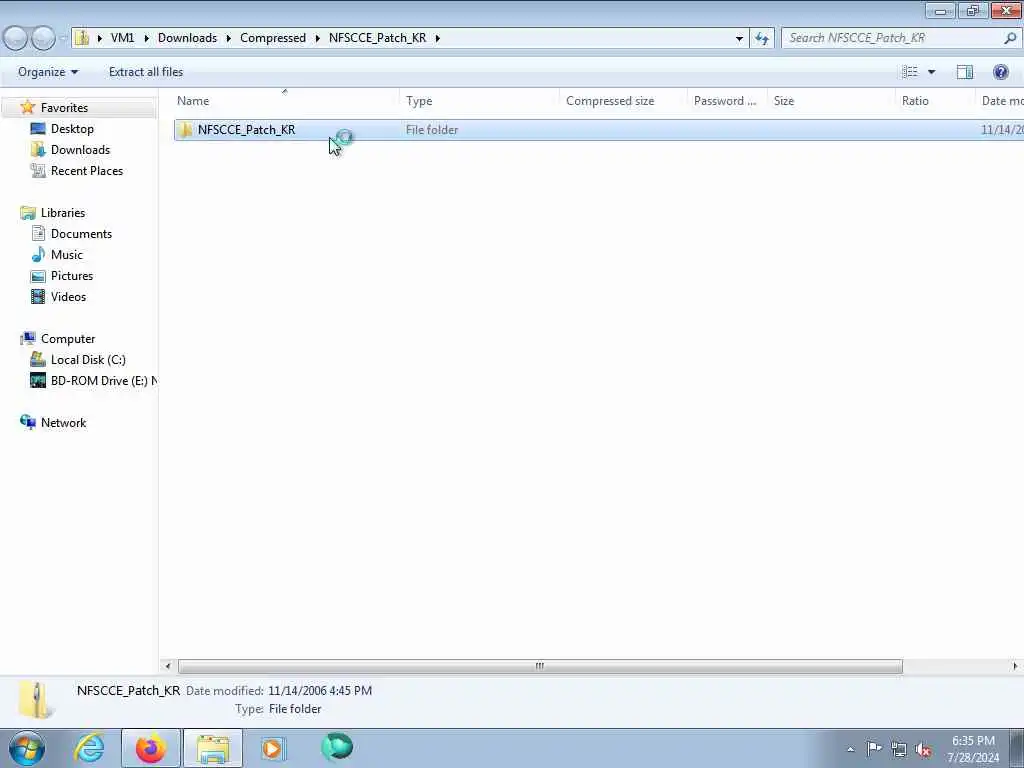Viewport: 1024px width, 768px height.
Task: Open the Pictures library
Action: click(x=72, y=276)
